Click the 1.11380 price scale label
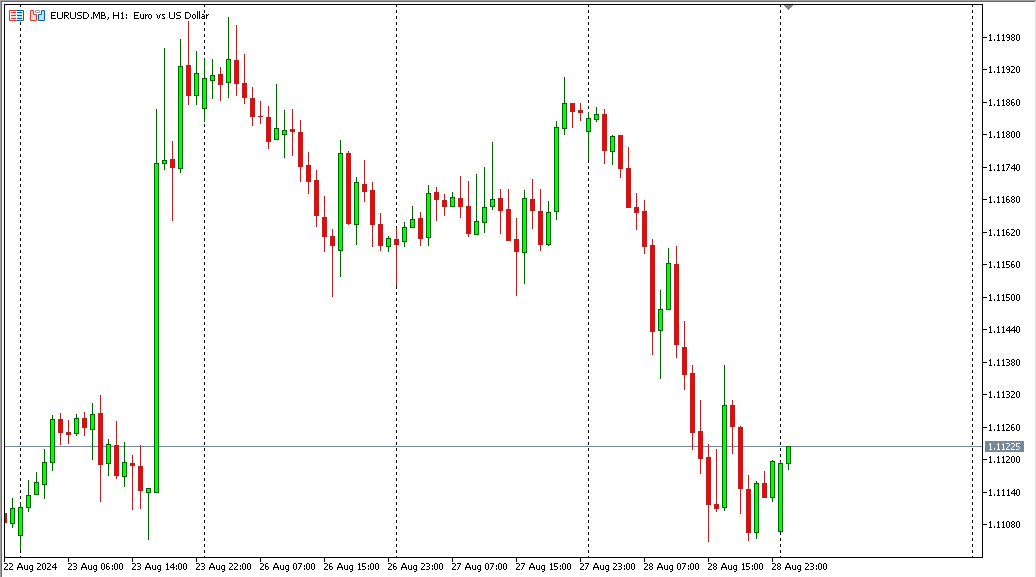 point(1004,363)
